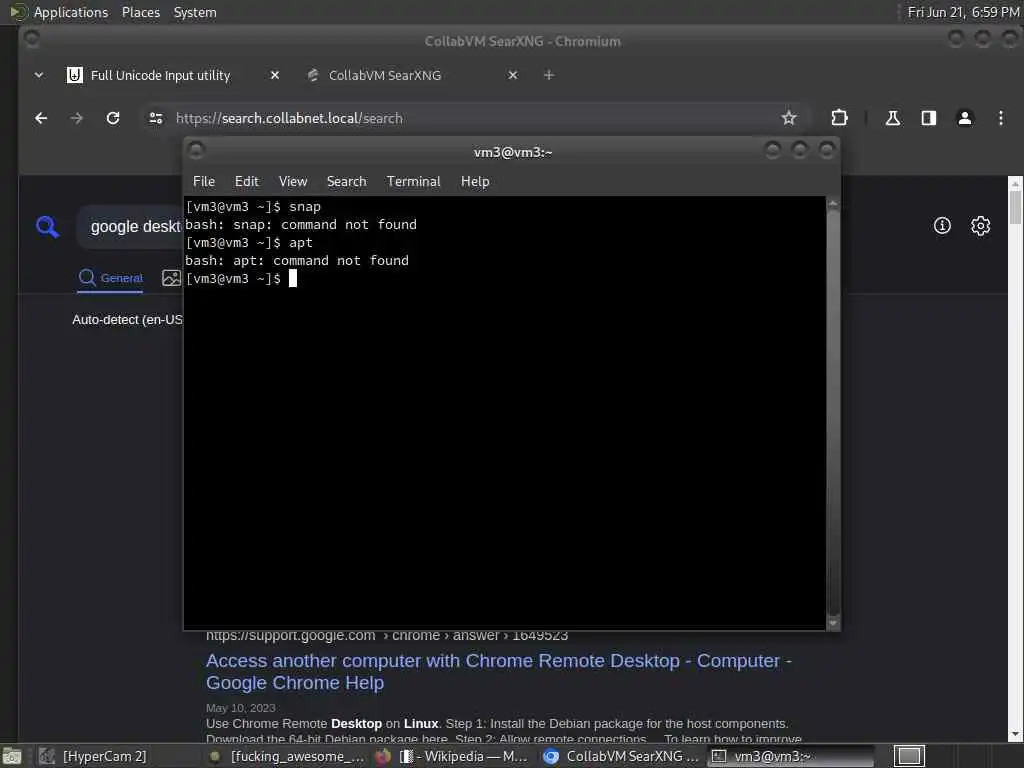Switch to Full Unicode Input utility tab

pos(160,75)
